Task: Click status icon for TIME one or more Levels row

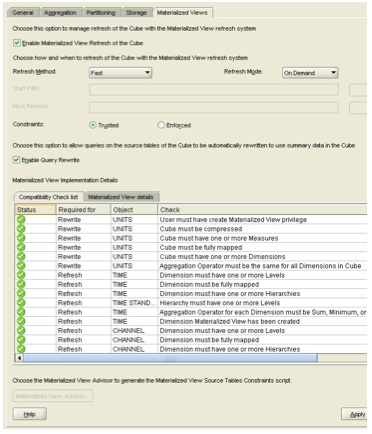Action: click(x=21, y=275)
